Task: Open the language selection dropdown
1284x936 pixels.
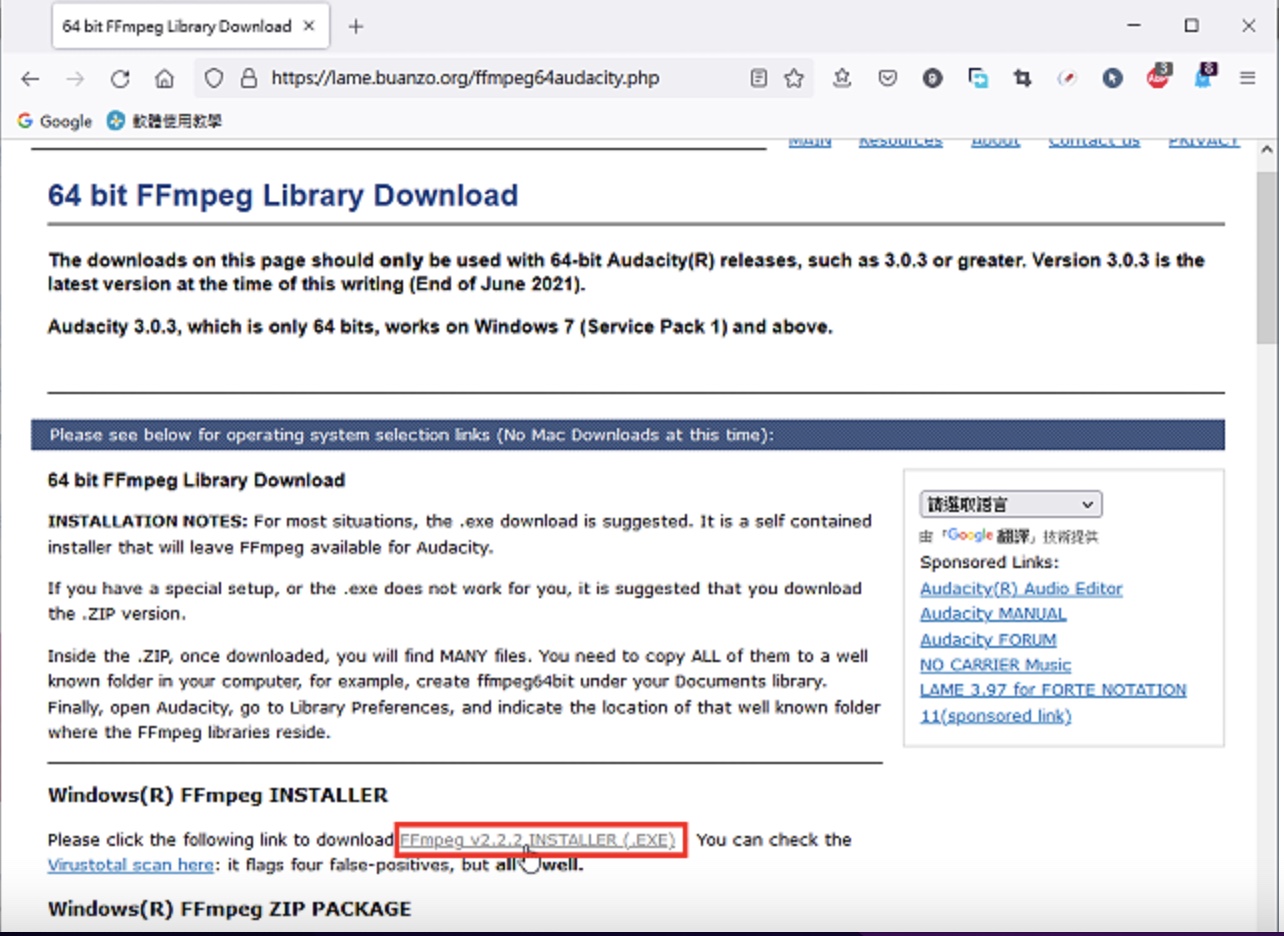Action: [x=1010, y=504]
